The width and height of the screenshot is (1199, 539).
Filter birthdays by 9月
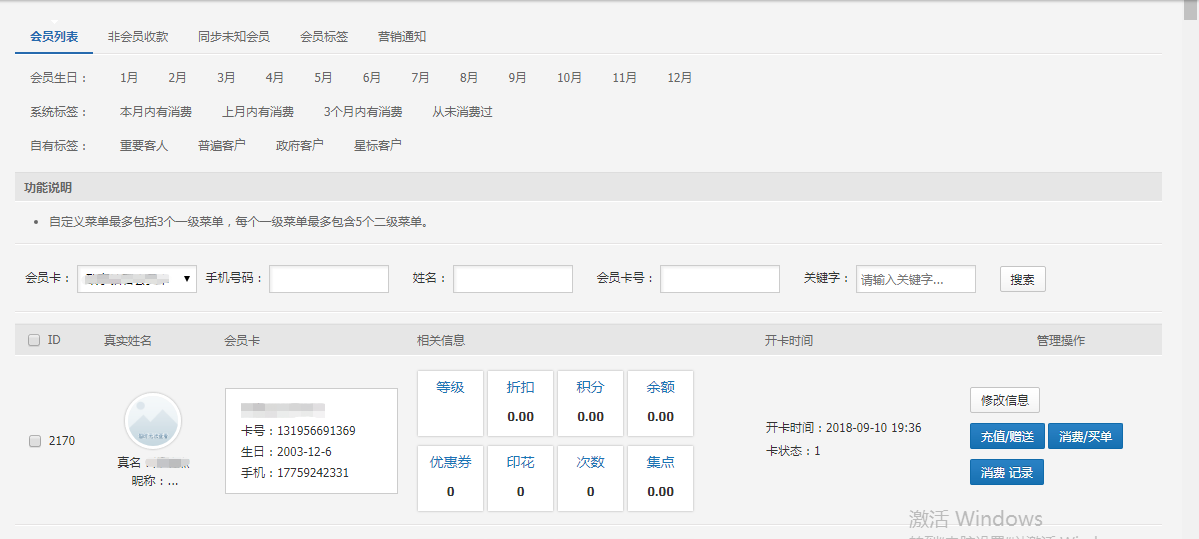point(517,78)
